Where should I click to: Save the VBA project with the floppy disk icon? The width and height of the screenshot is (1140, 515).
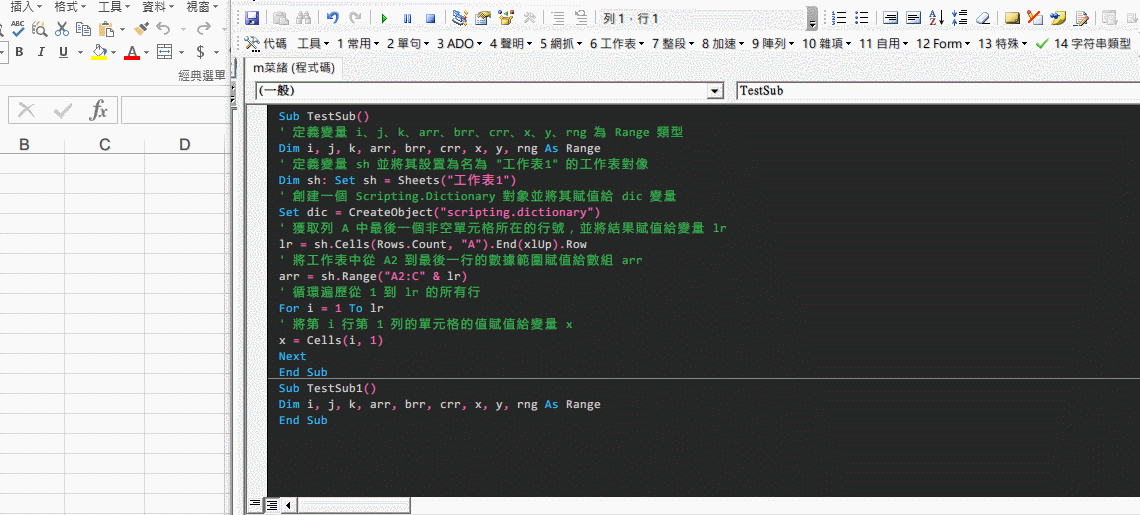pyautogui.click(x=252, y=18)
